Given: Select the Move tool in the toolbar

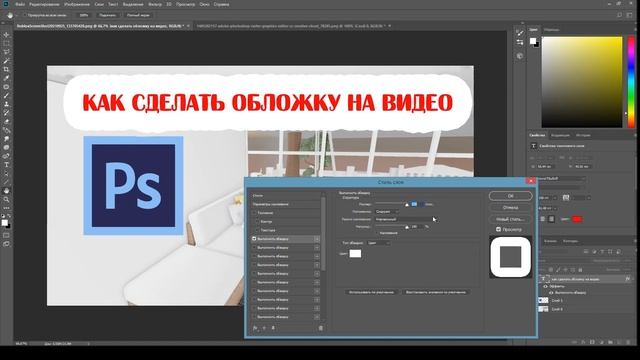Looking at the screenshot, I should (6, 35).
